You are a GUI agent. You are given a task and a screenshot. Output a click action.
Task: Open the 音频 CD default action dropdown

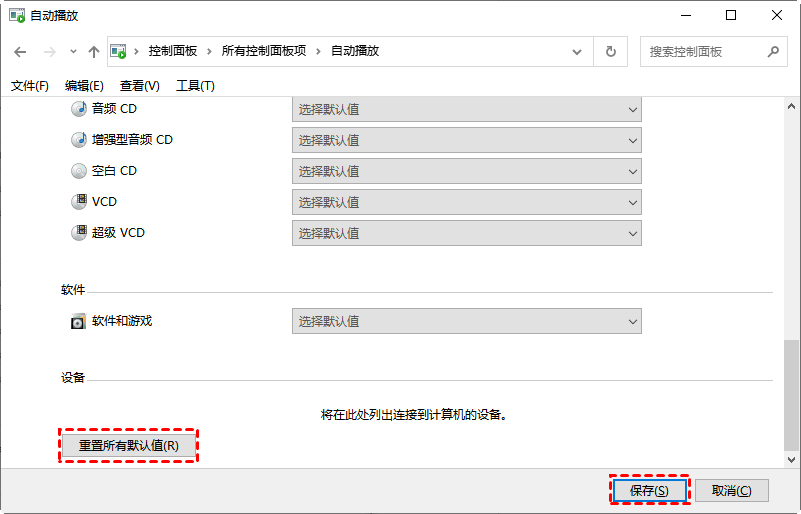[x=466, y=109]
